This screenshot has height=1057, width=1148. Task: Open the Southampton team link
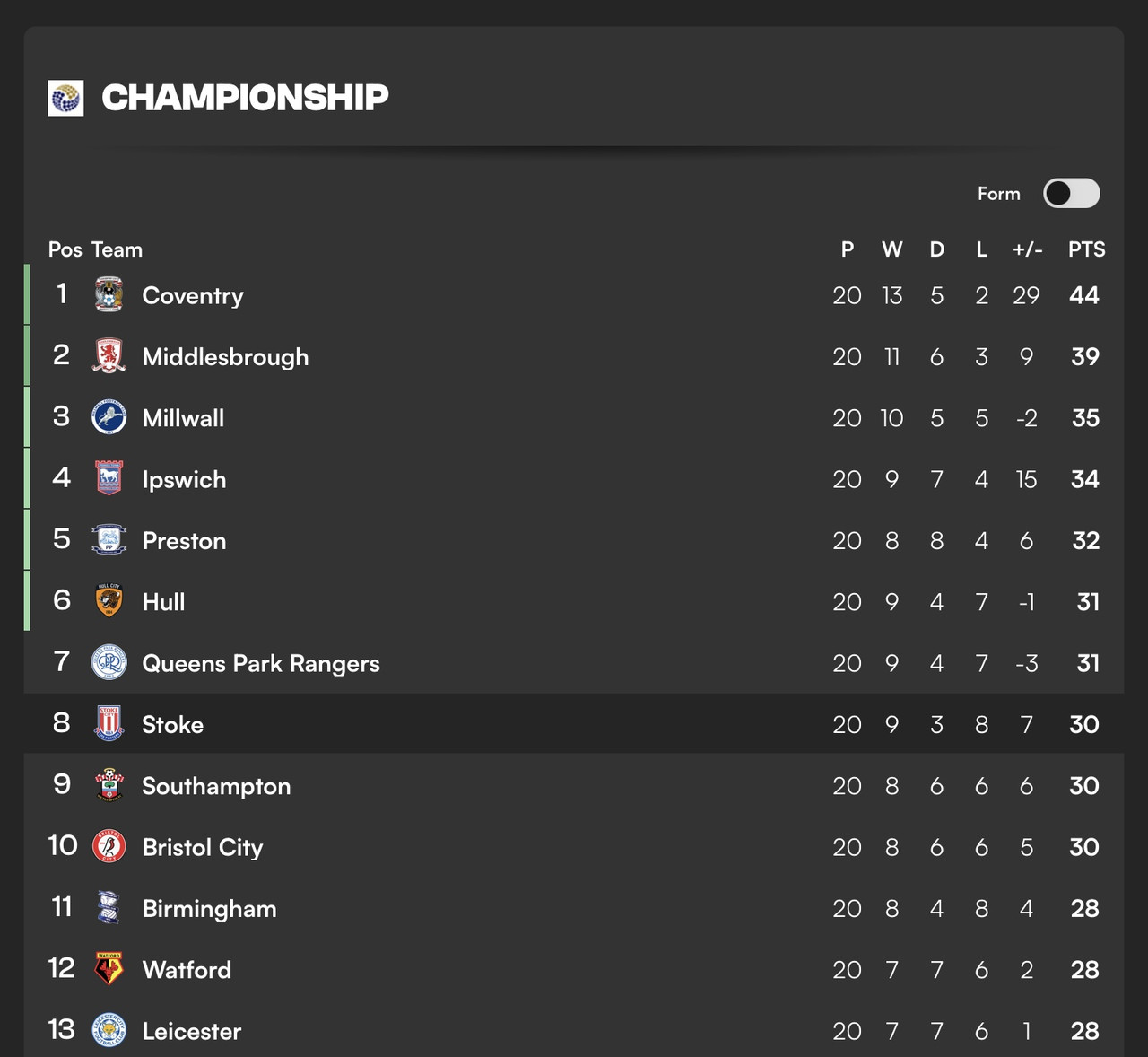pos(216,787)
